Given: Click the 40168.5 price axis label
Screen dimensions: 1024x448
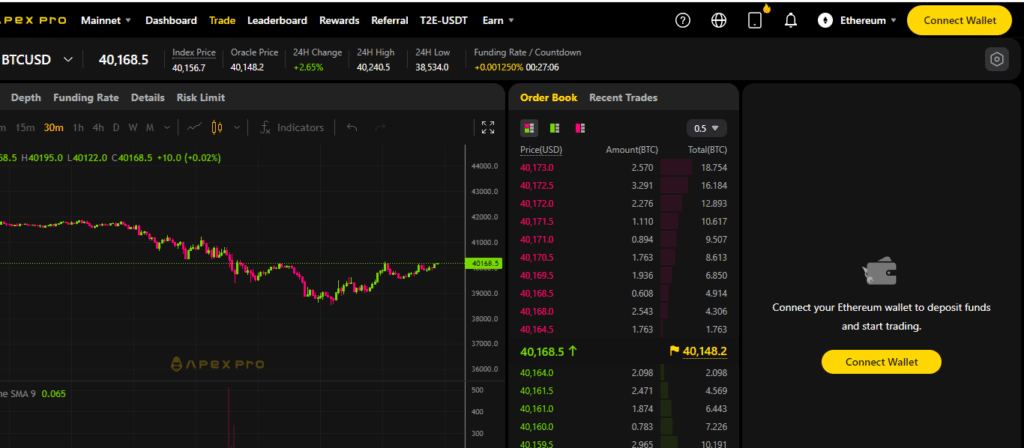Looking at the screenshot, I should 483,264.
